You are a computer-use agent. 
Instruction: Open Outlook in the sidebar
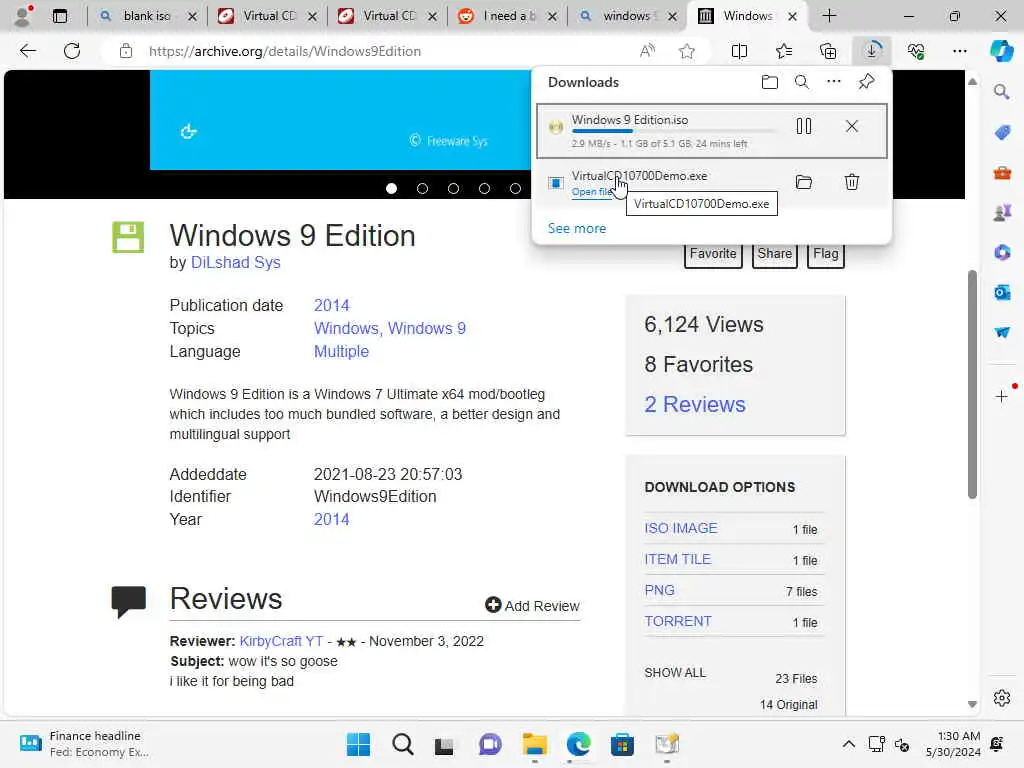coord(1002,292)
